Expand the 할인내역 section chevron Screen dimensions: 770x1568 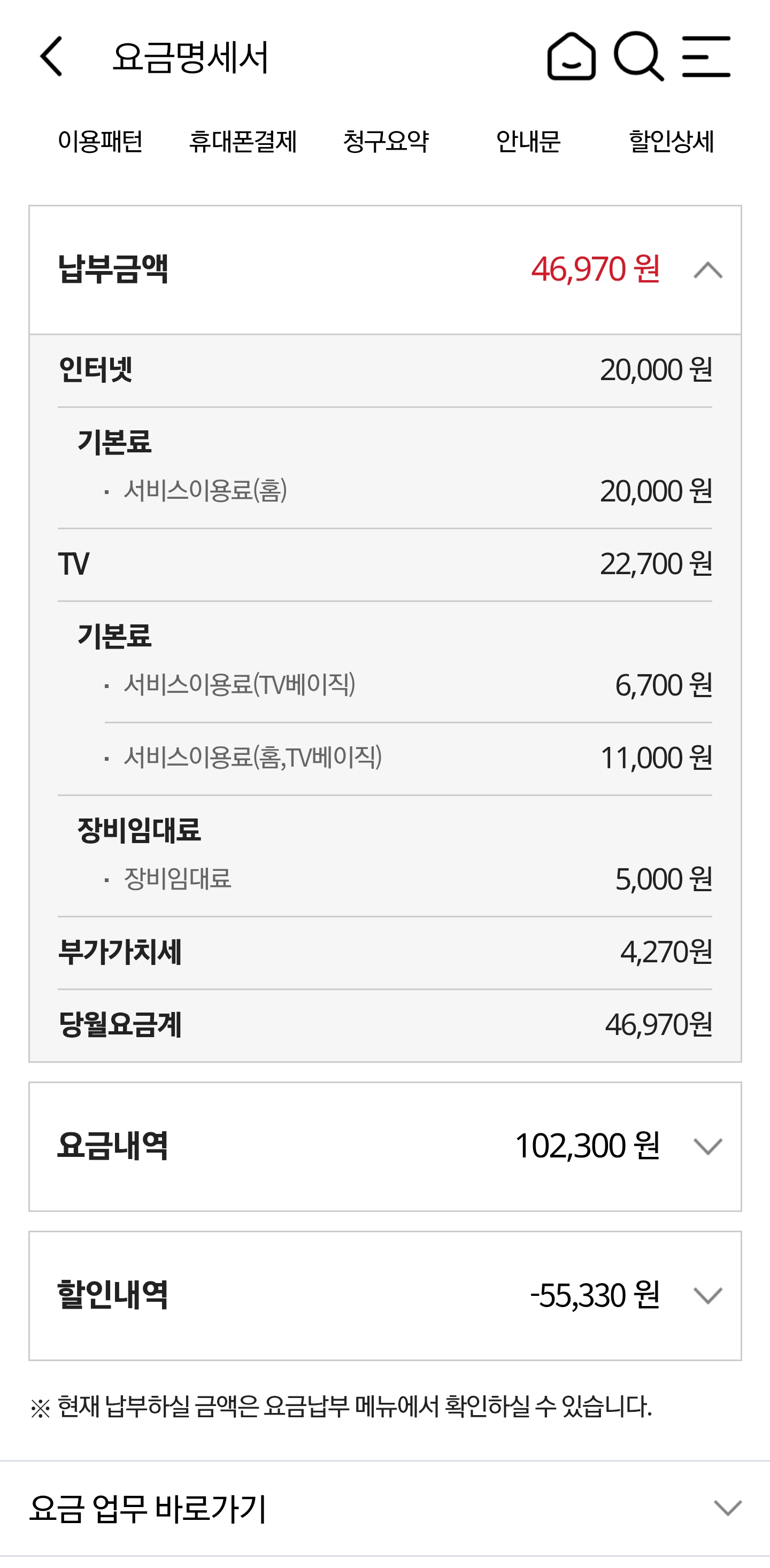[x=708, y=1296]
